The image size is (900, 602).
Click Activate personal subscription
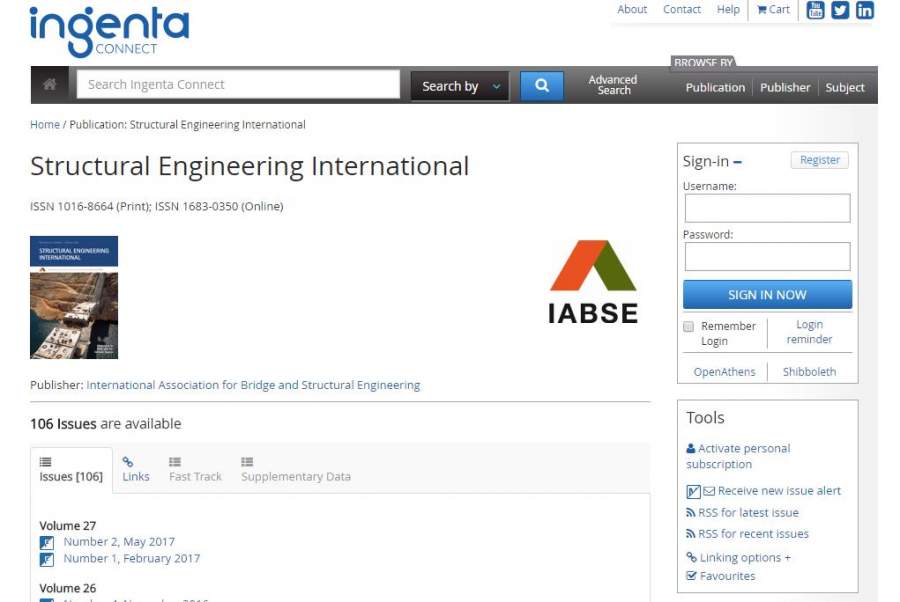738,456
